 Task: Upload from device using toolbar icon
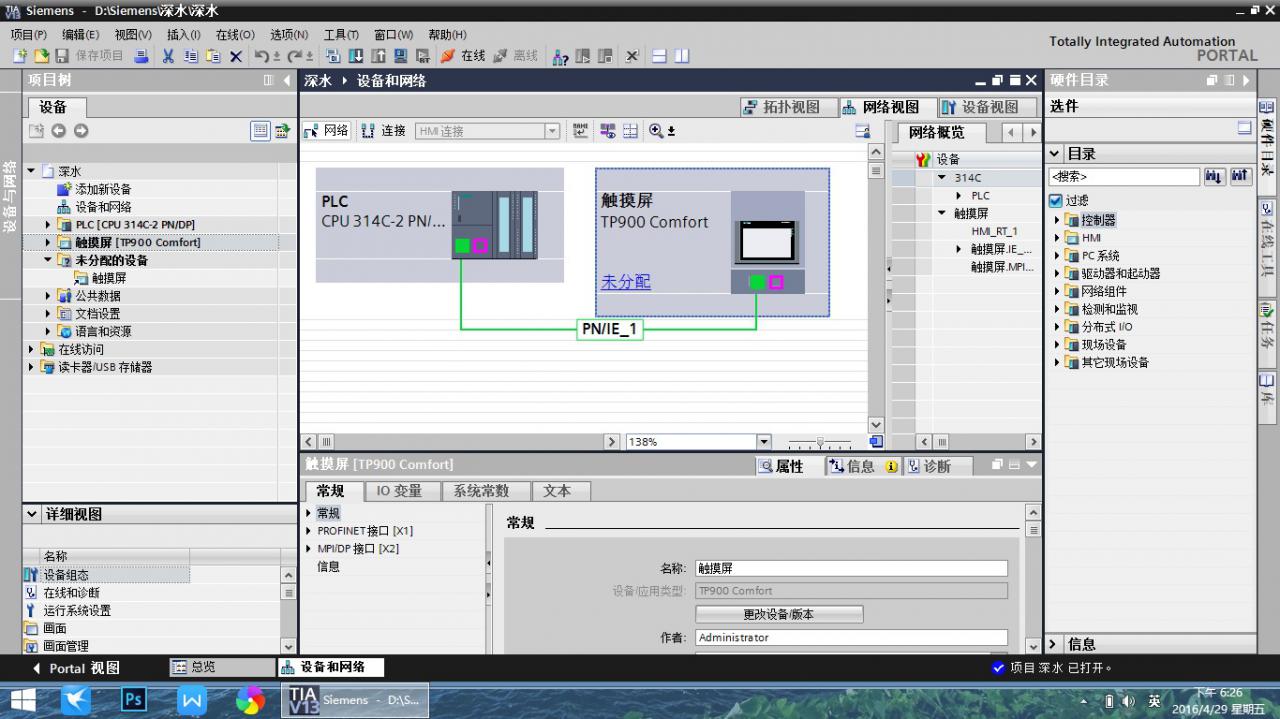click(379, 56)
